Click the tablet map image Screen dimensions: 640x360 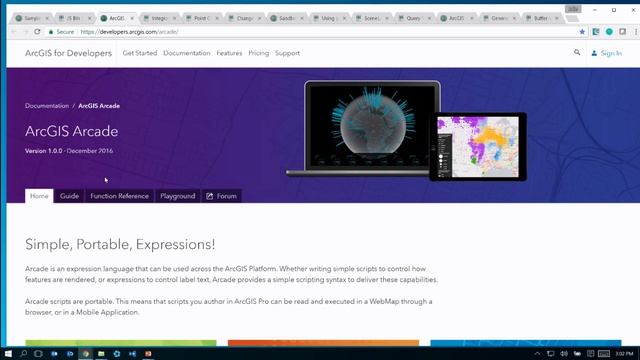tap(478, 147)
